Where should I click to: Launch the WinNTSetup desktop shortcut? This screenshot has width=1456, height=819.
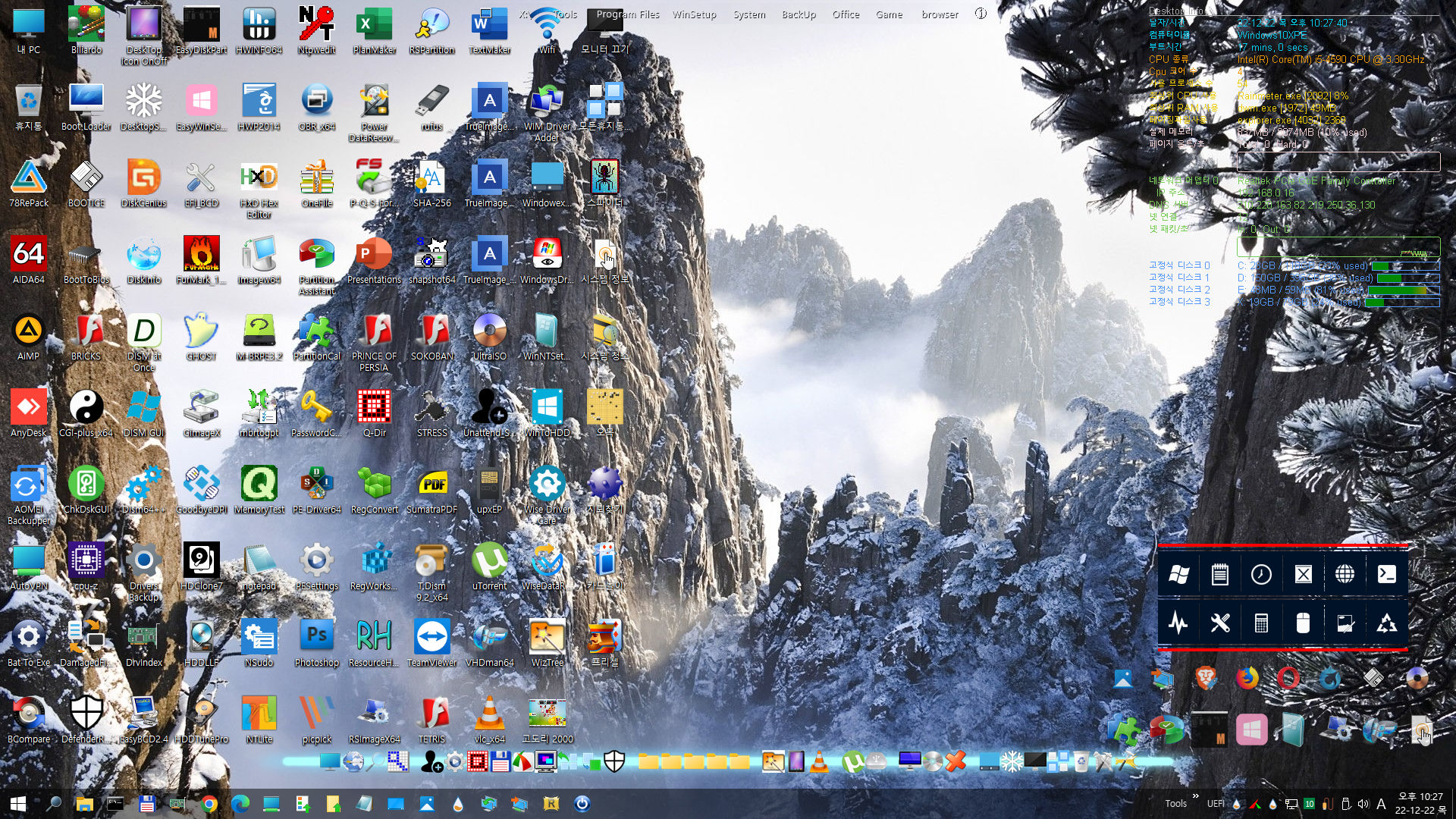(x=547, y=337)
